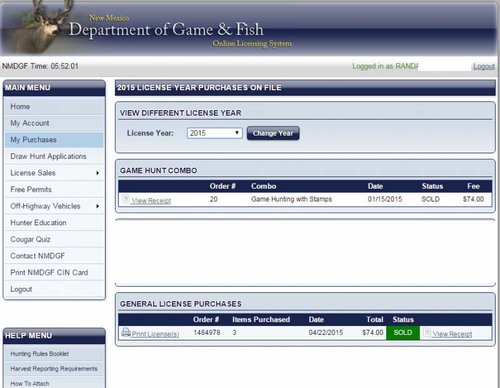This screenshot has width=500, height=388.
Task: Click receipt icon next to SOLD status
Action: click(427, 332)
